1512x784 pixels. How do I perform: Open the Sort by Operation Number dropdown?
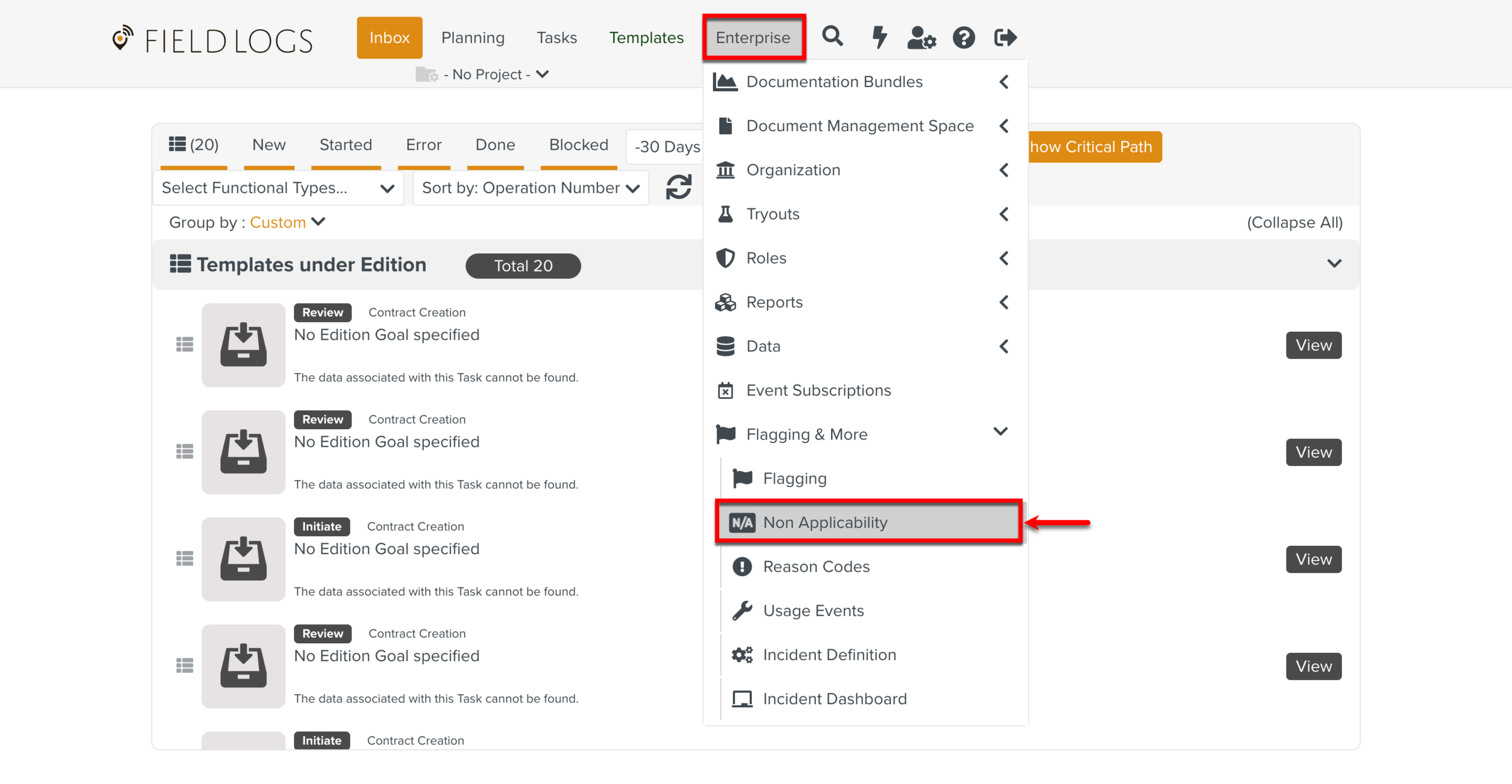(x=530, y=188)
